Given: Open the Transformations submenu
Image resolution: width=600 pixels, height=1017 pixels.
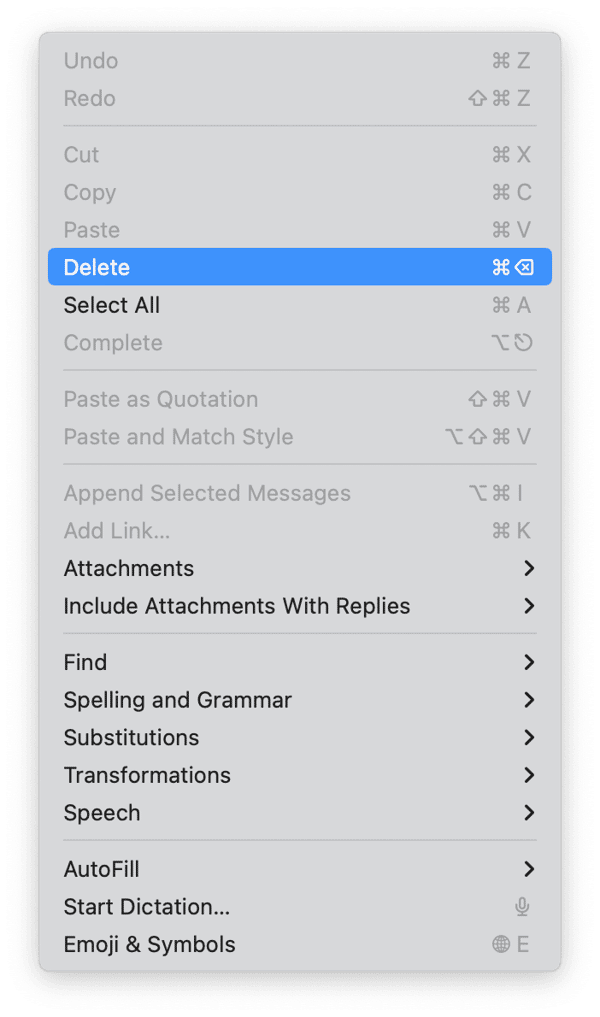Looking at the screenshot, I should [147, 775].
